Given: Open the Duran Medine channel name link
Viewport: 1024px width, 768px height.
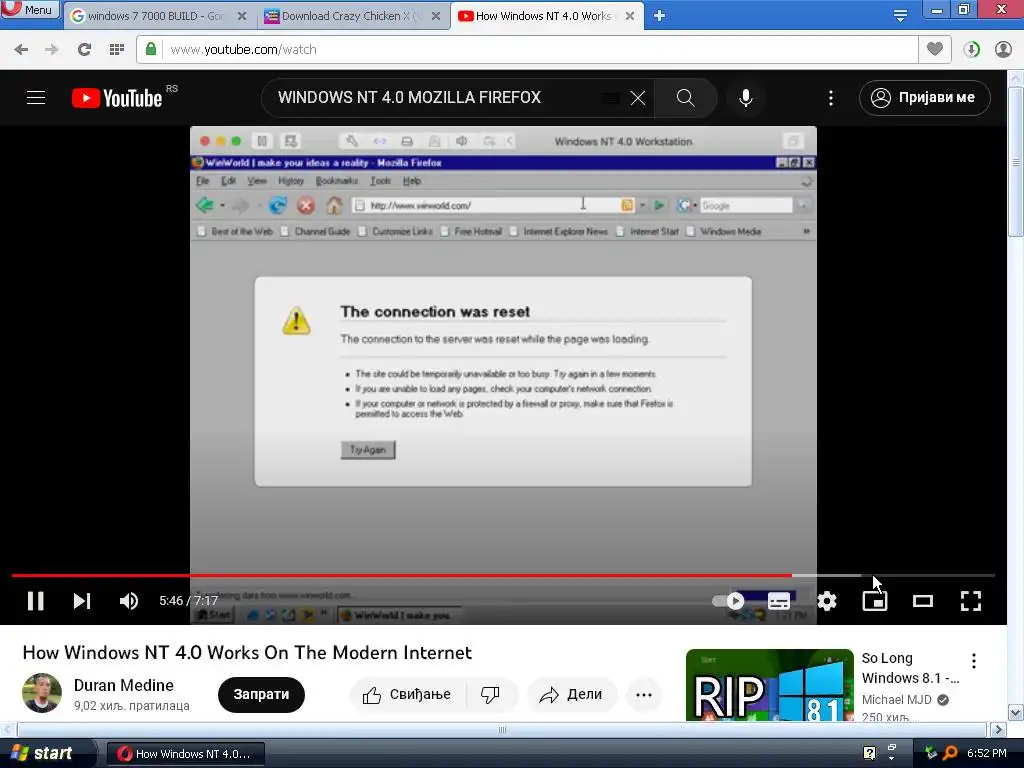Looking at the screenshot, I should [123, 685].
